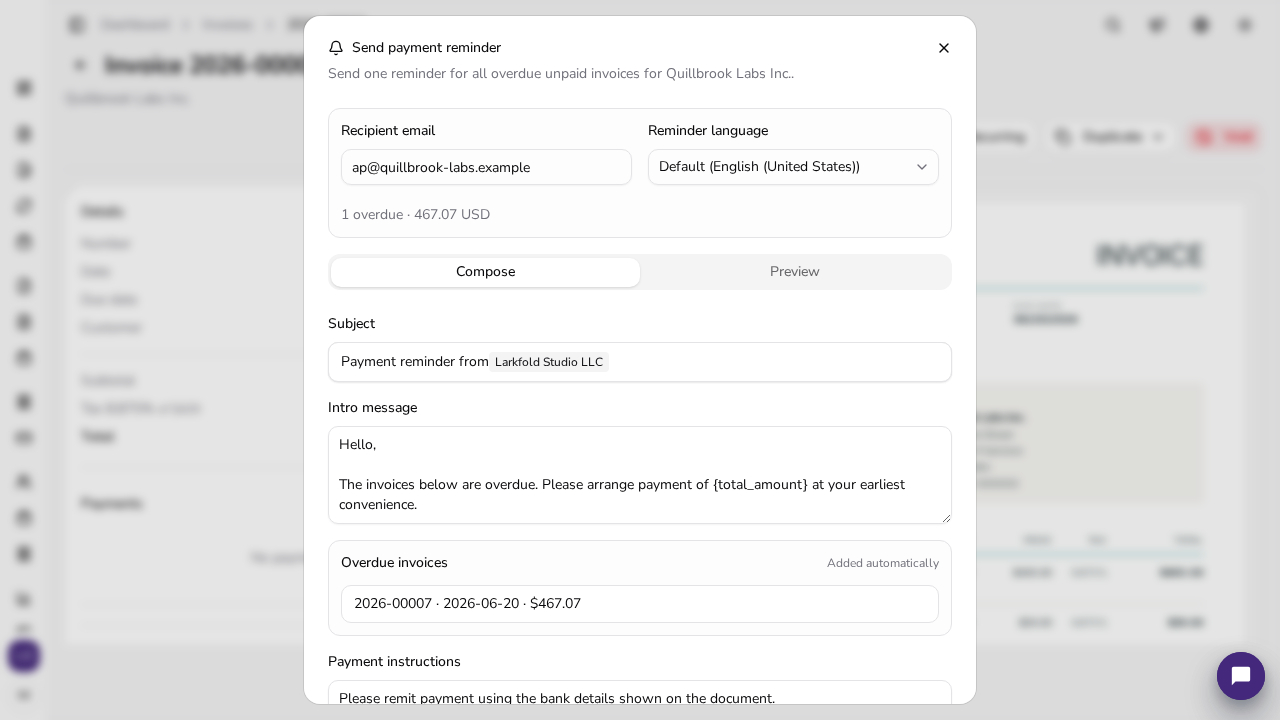Click the search magnifier icon in top bar
This screenshot has height=720, width=1280.
click(x=1113, y=25)
